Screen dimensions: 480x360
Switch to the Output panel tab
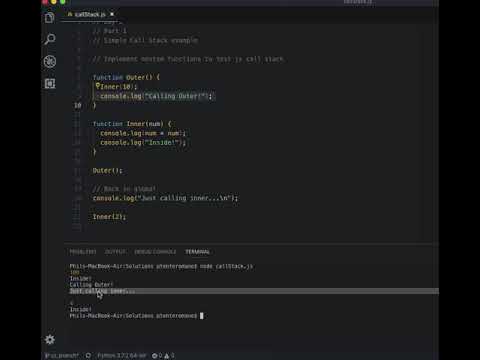coord(115,252)
